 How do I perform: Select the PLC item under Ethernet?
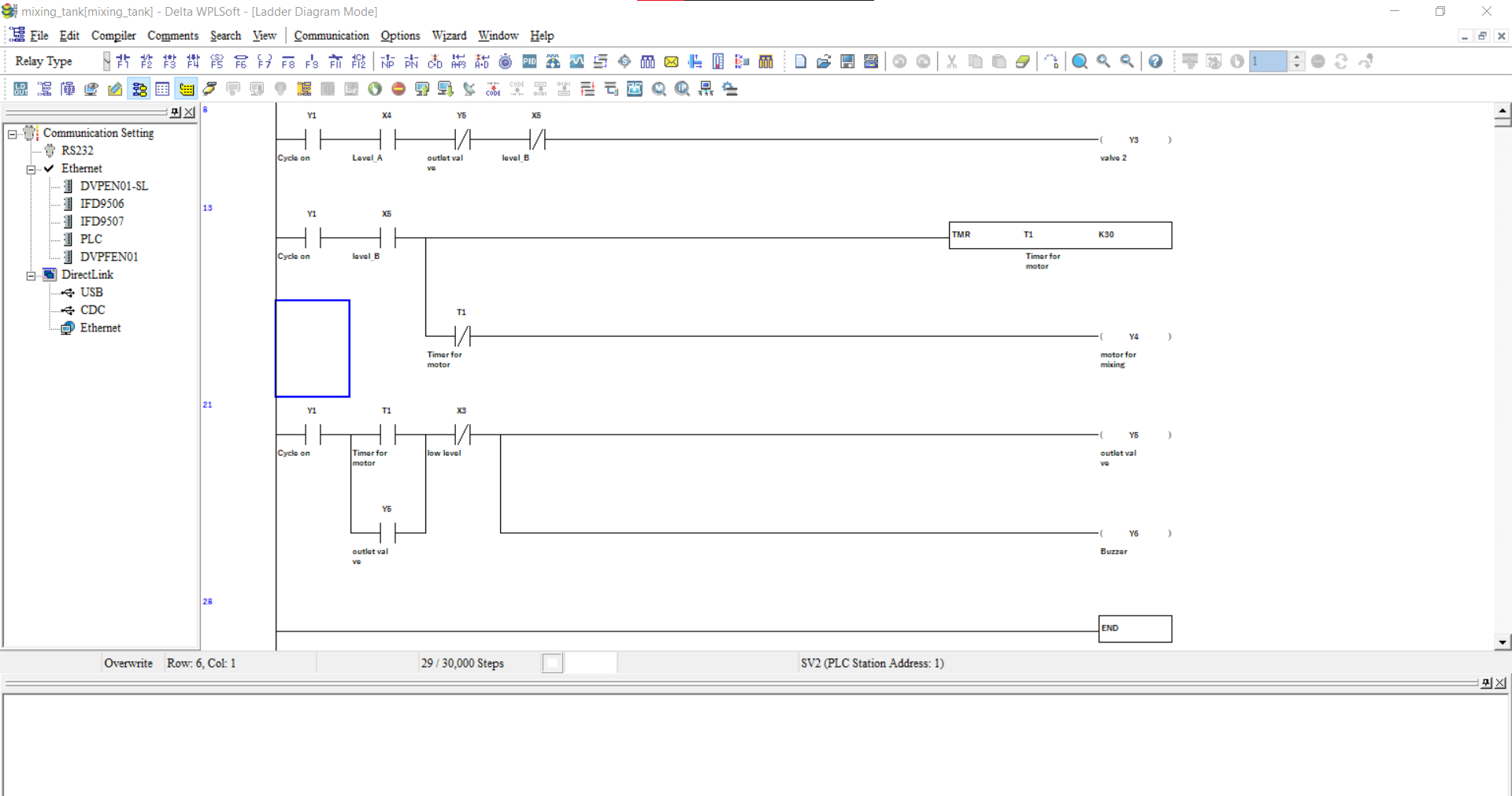pyautogui.click(x=91, y=239)
